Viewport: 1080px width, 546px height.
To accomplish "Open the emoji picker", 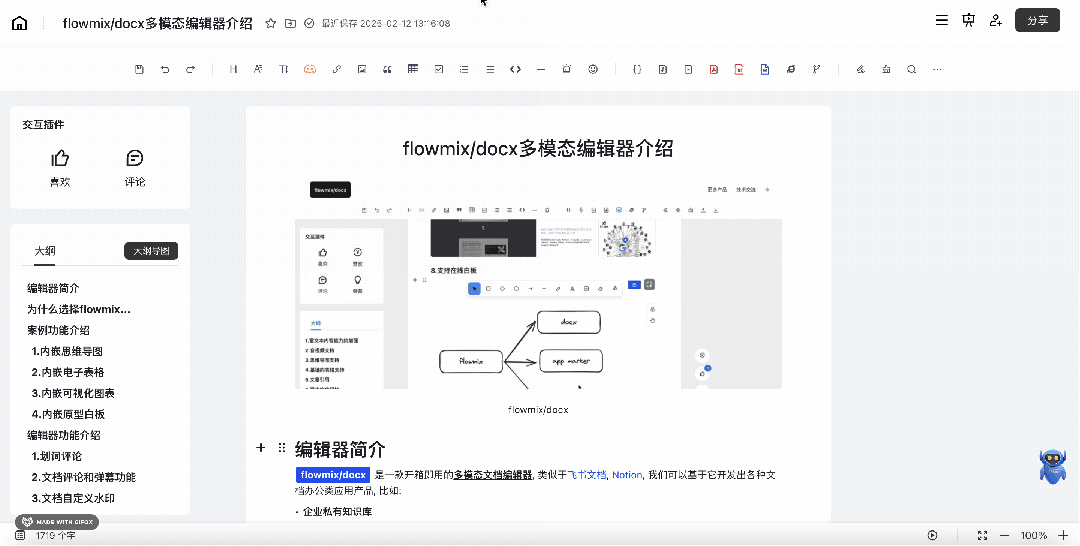I will (593, 70).
